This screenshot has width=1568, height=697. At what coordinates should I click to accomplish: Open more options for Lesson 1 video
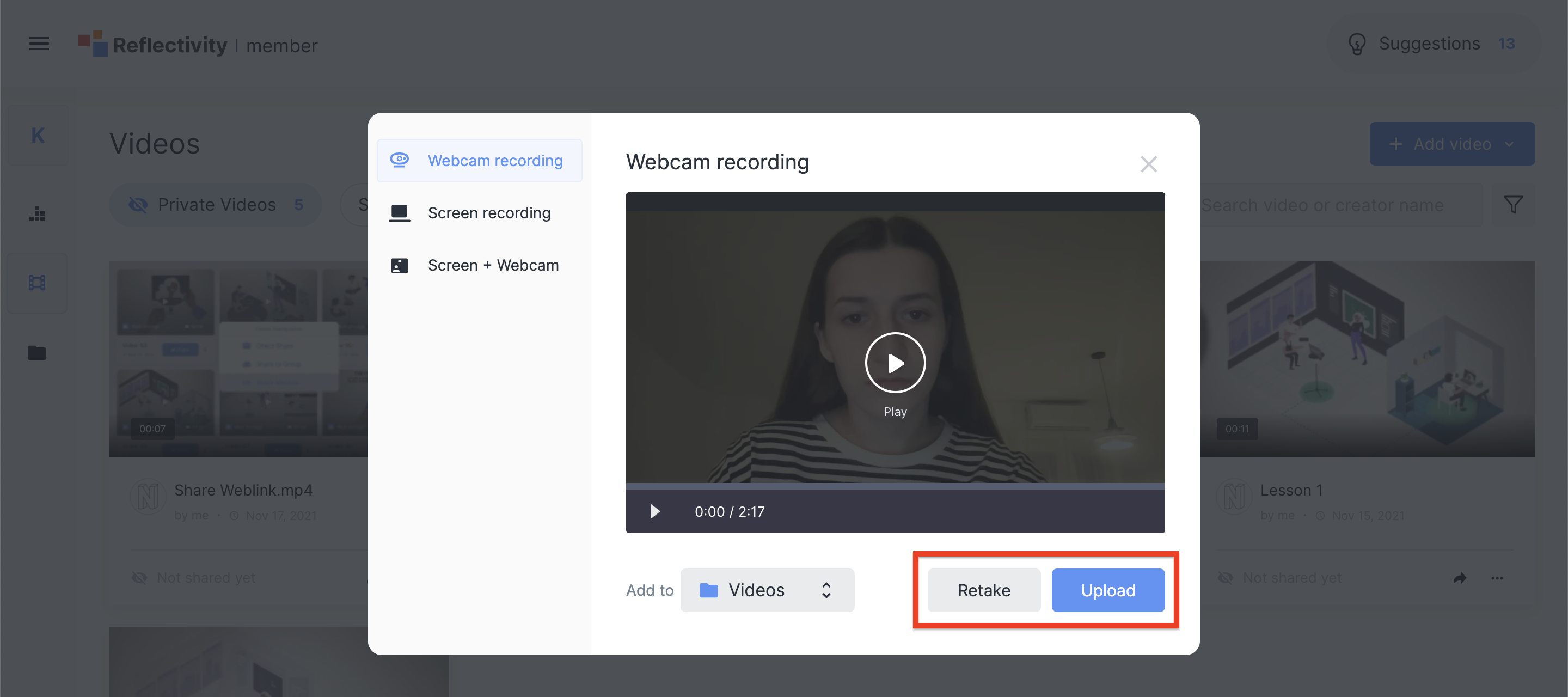coord(1497,578)
